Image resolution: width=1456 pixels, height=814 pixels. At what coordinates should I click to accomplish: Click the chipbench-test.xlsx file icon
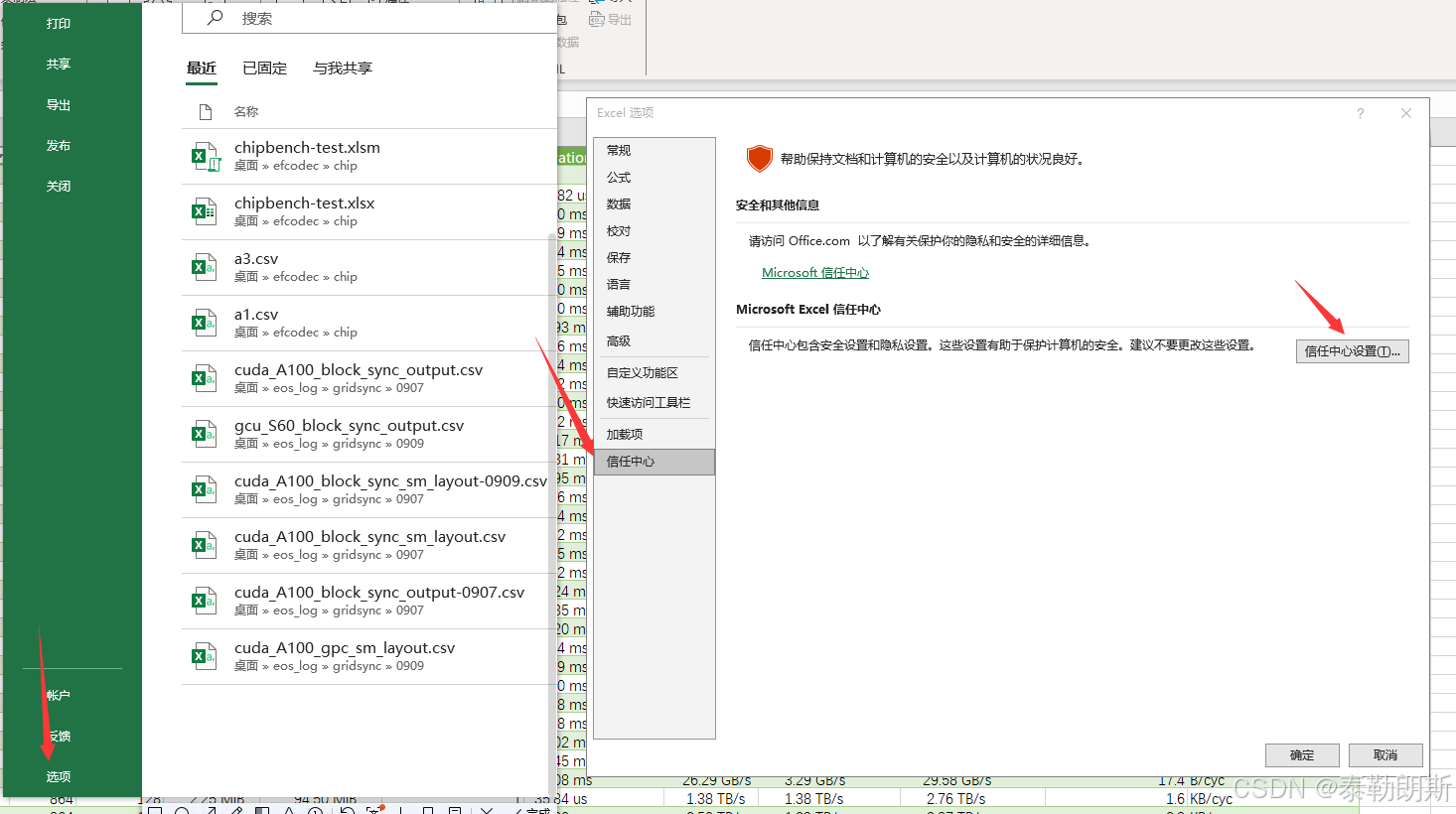click(205, 211)
